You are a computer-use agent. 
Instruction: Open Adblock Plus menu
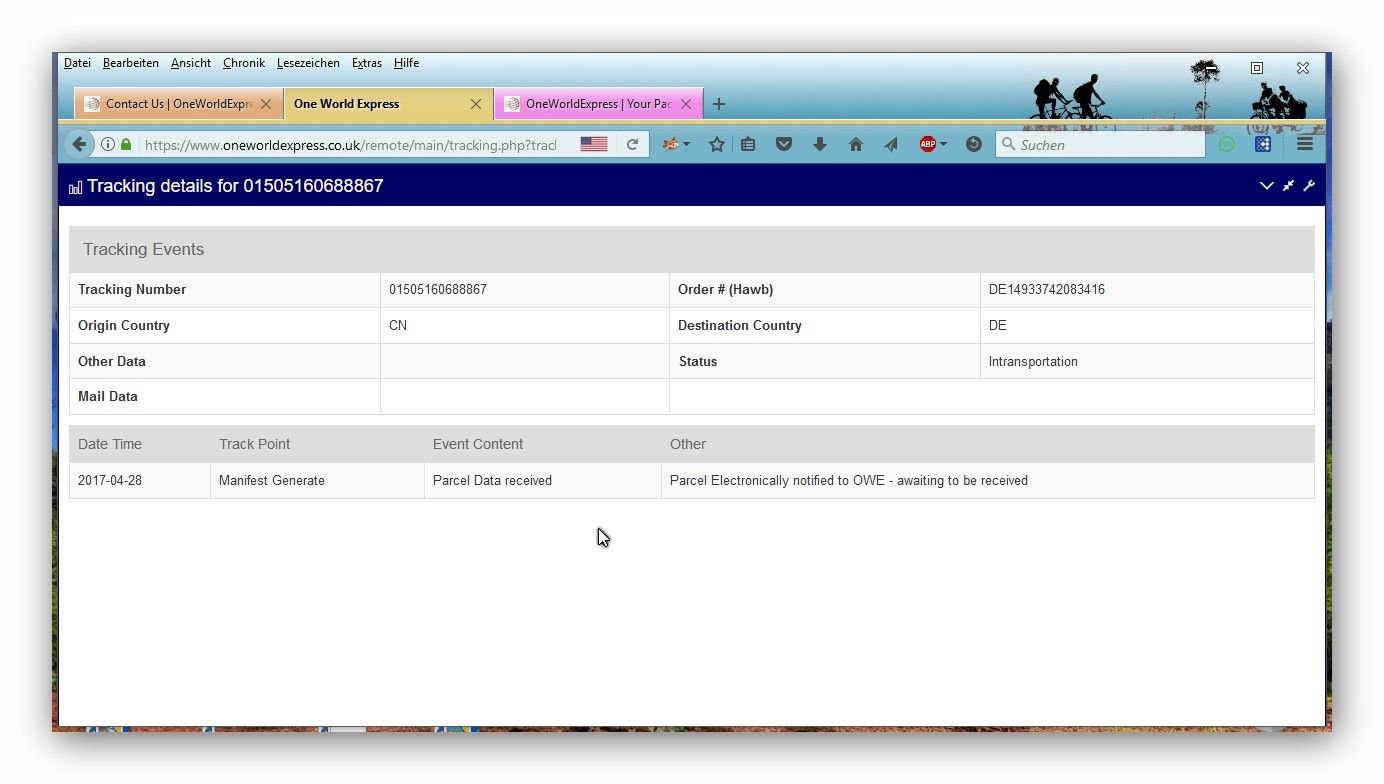[x=933, y=144]
